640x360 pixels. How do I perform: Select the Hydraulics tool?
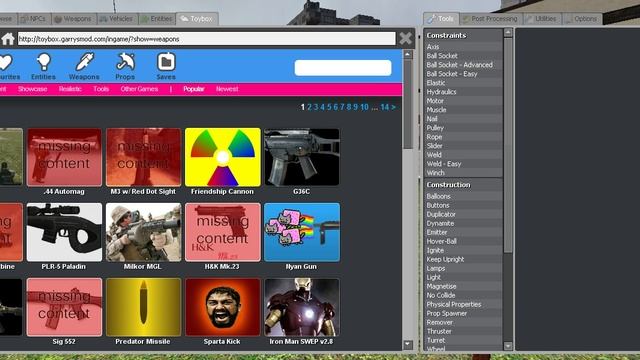[x=463, y=92]
